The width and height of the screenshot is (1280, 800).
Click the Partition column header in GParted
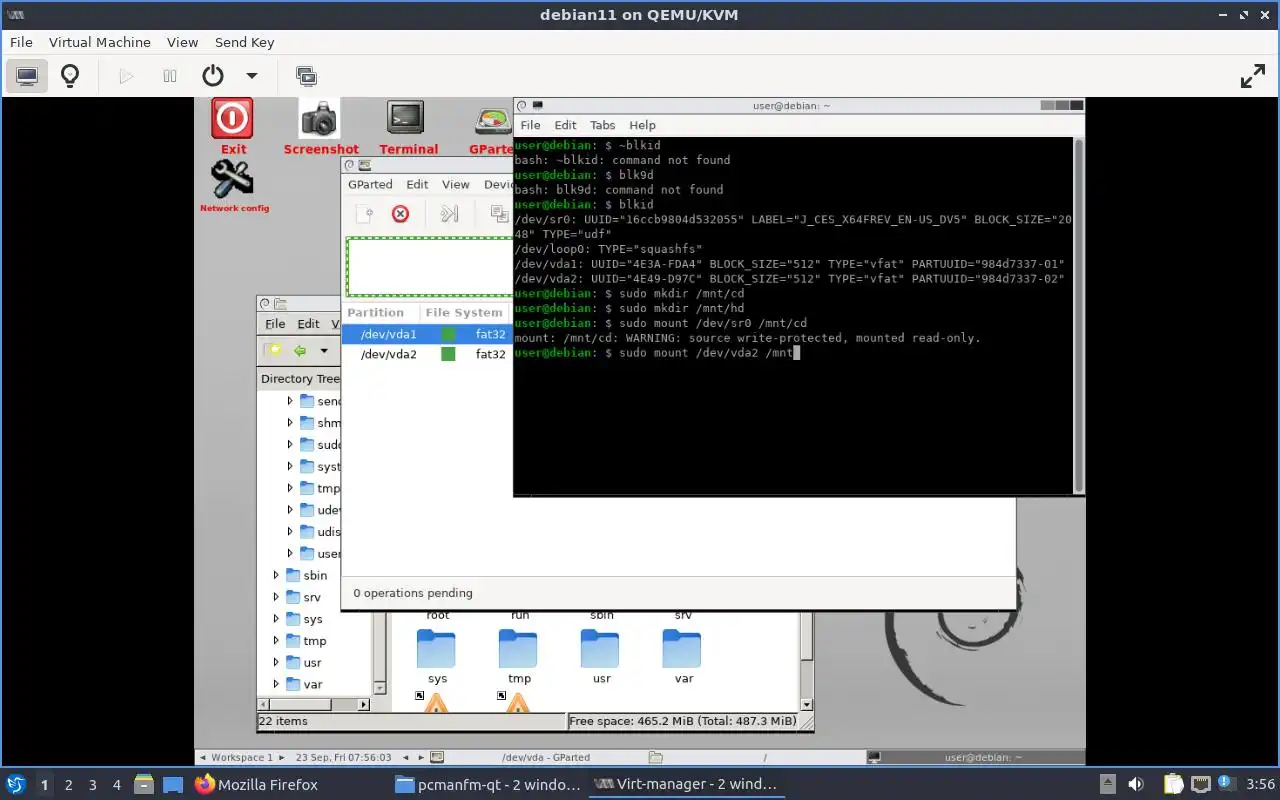(x=381, y=312)
